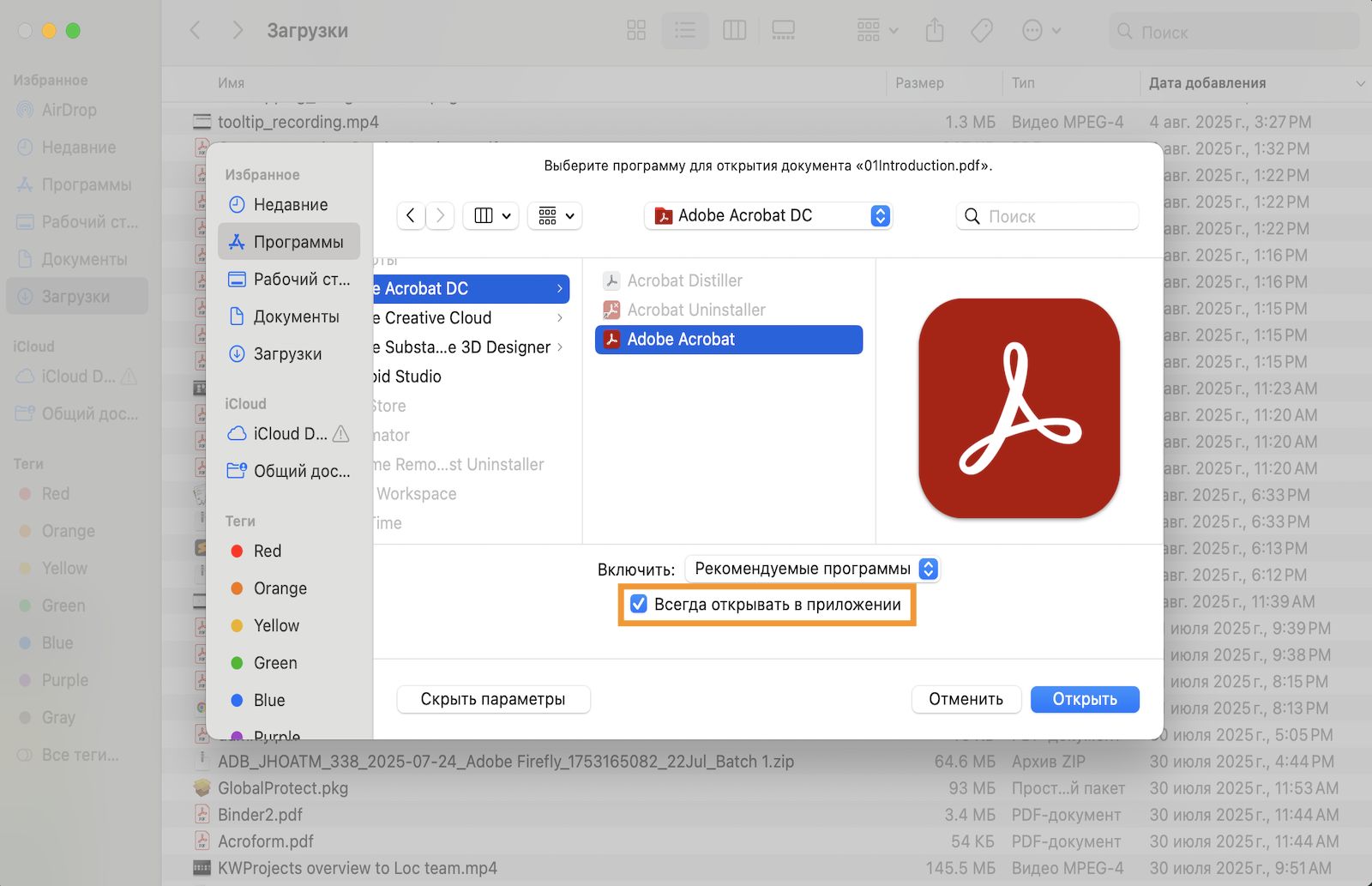Viewport: 1372px width, 886px height.
Task: Select the Gray tag in Finder sidebar
Action: pyautogui.click(x=77, y=717)
